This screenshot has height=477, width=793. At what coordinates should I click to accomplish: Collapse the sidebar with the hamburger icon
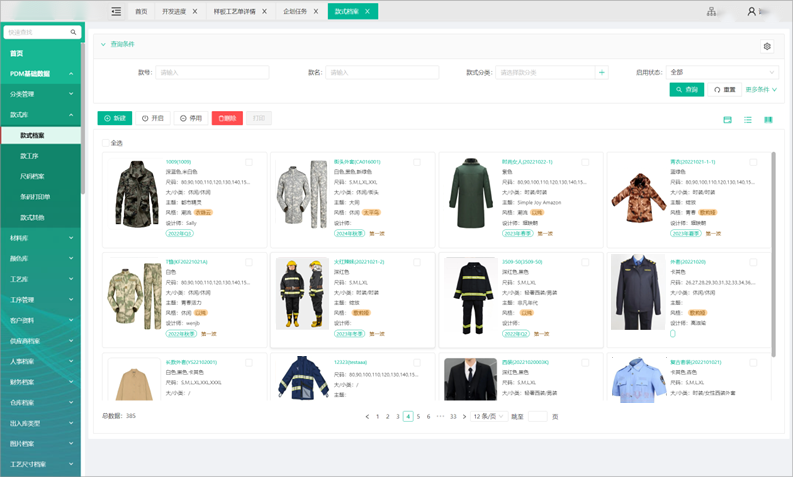pyautogui.click(x=116, y=12)
